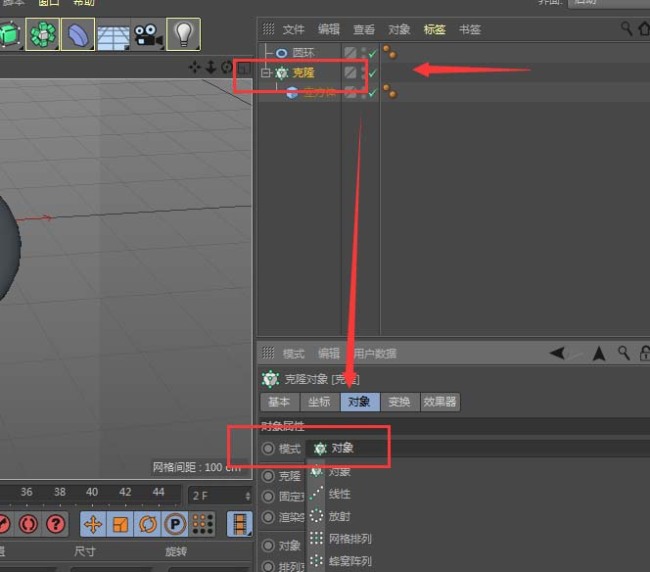Click the red autokey cycle button

pyautogui.click(x=28, y=524)
